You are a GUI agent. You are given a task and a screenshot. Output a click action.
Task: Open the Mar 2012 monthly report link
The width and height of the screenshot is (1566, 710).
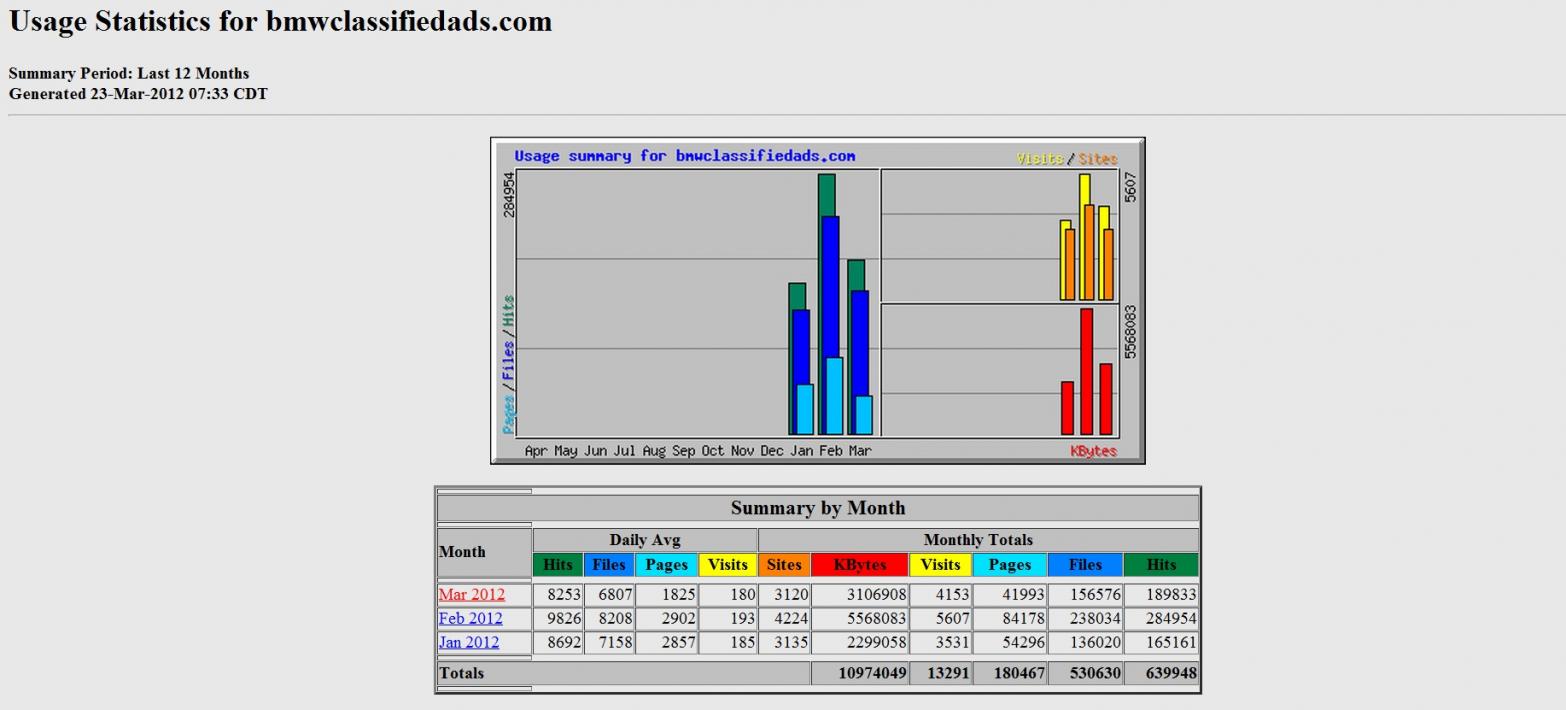[x=471, y=594]
